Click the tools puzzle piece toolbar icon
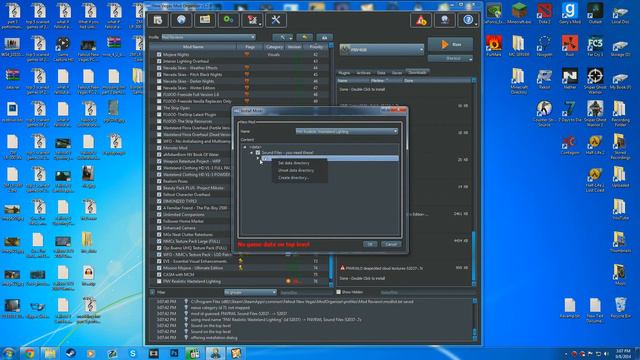The height and width of the screenshot is (360, 640). [252, 20]
